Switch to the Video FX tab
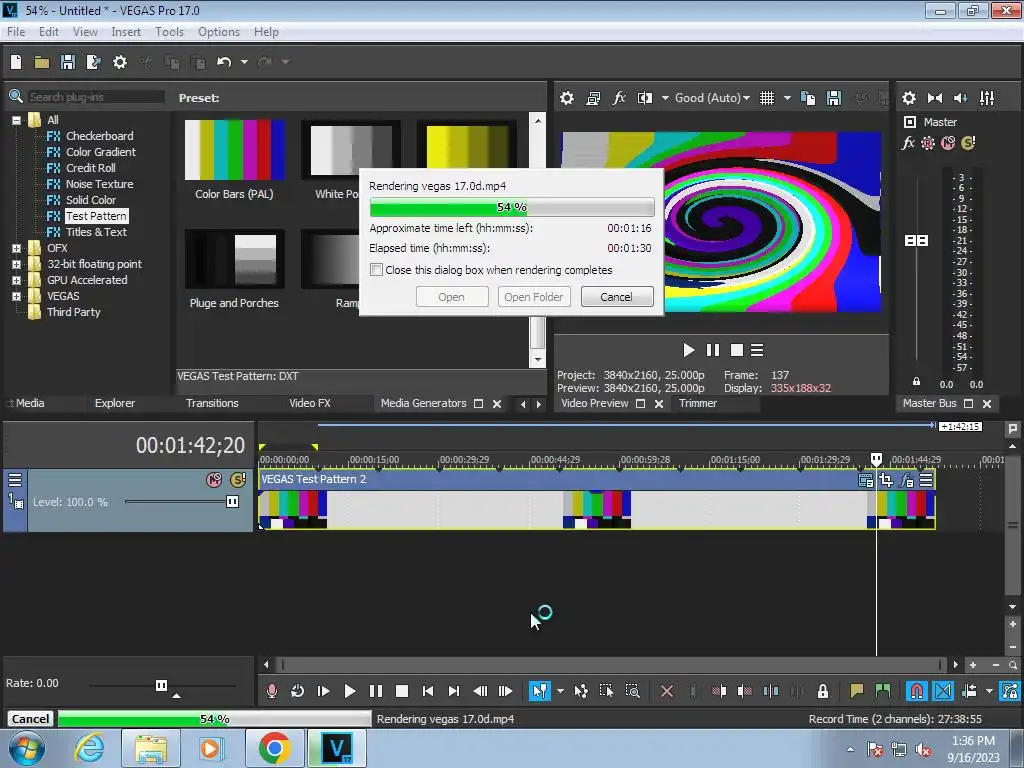Screen dimensions: 1024x768 pyautogui.click(x=310, y=404)
